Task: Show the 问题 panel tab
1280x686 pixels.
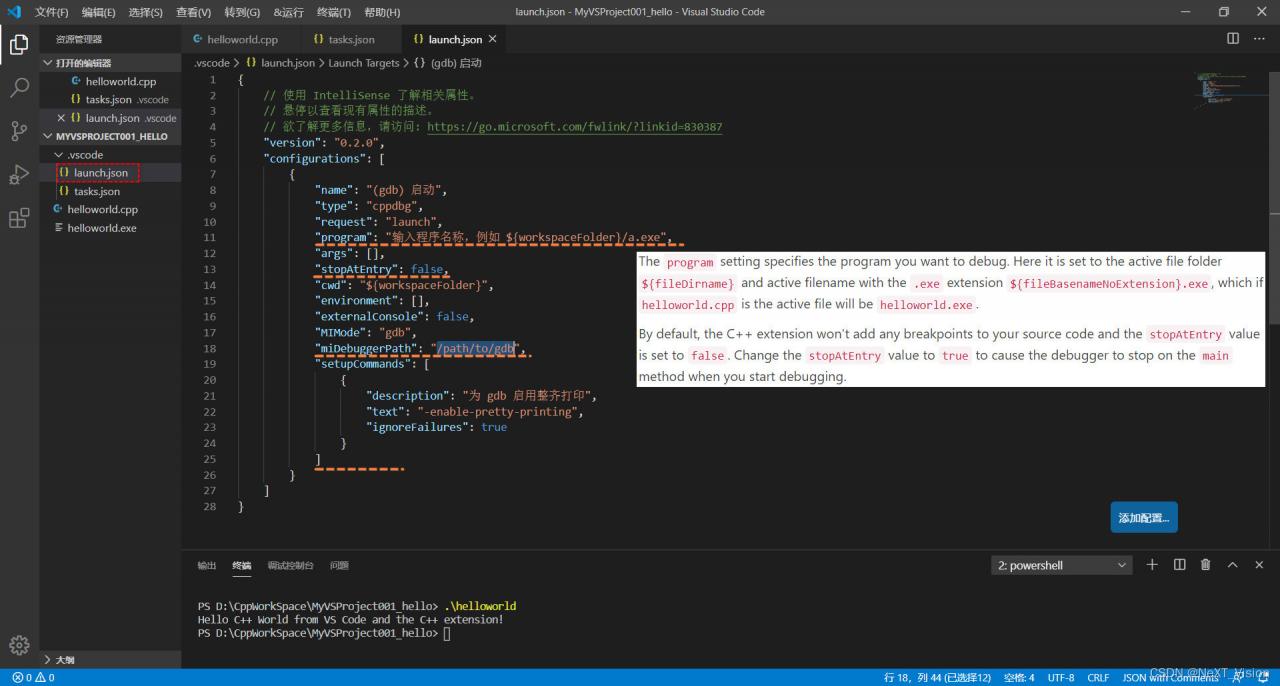Action: (340, 565)
